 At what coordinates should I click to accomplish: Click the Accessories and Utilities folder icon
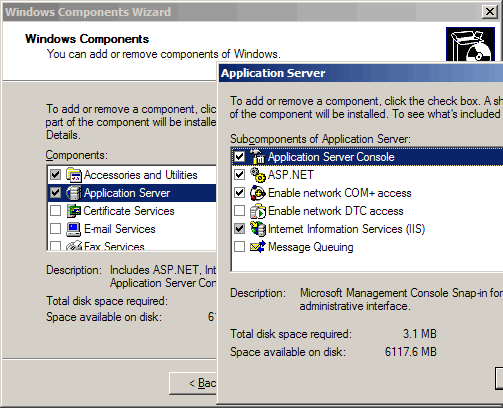74,175
